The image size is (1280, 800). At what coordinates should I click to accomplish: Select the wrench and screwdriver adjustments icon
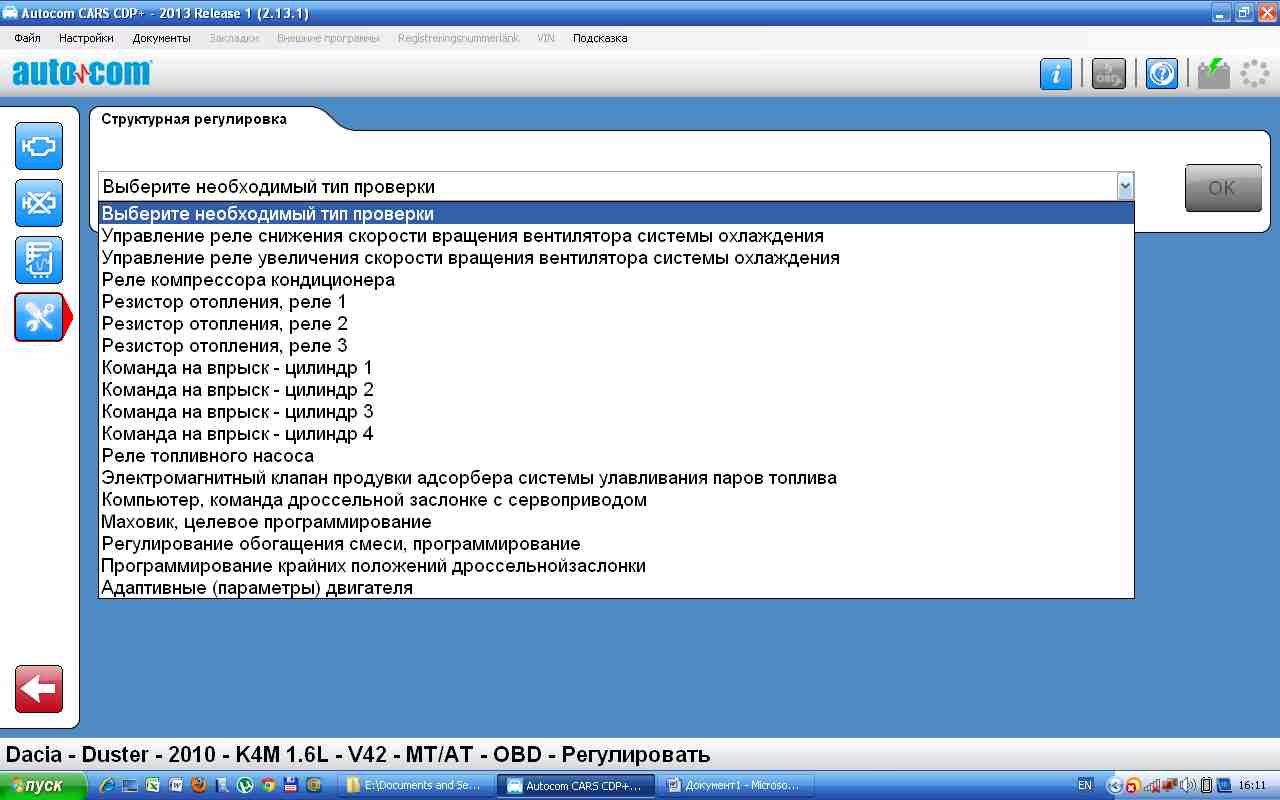tap(39, 317)
